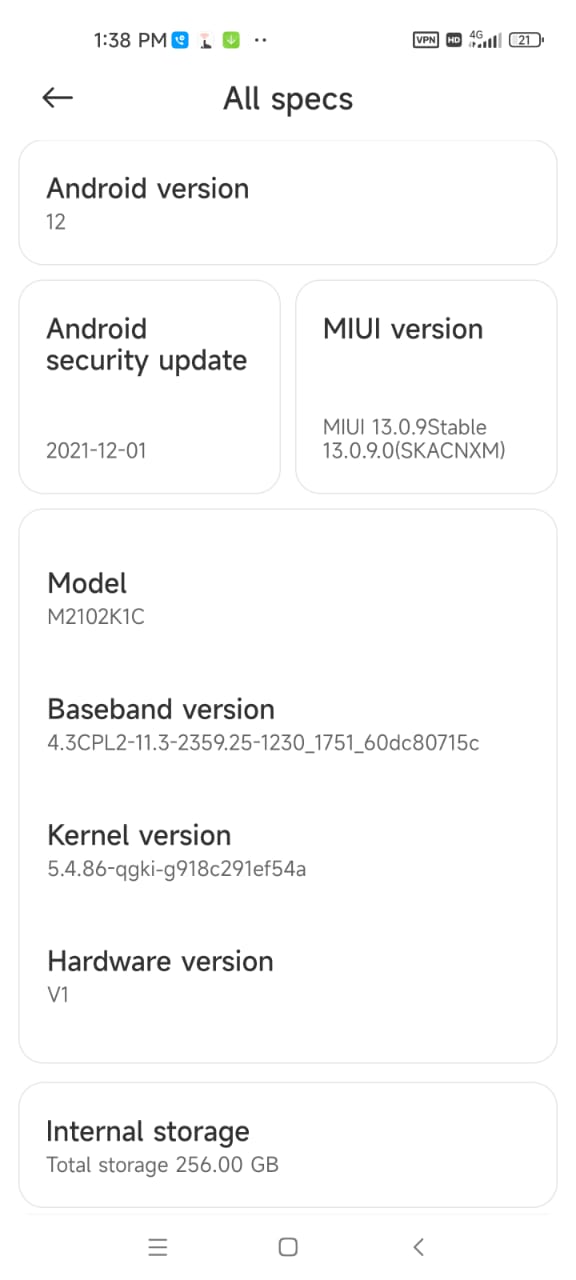576x1280 pixels.
Task: Open the recent apps menu navigation icon
Action: 158,1246
